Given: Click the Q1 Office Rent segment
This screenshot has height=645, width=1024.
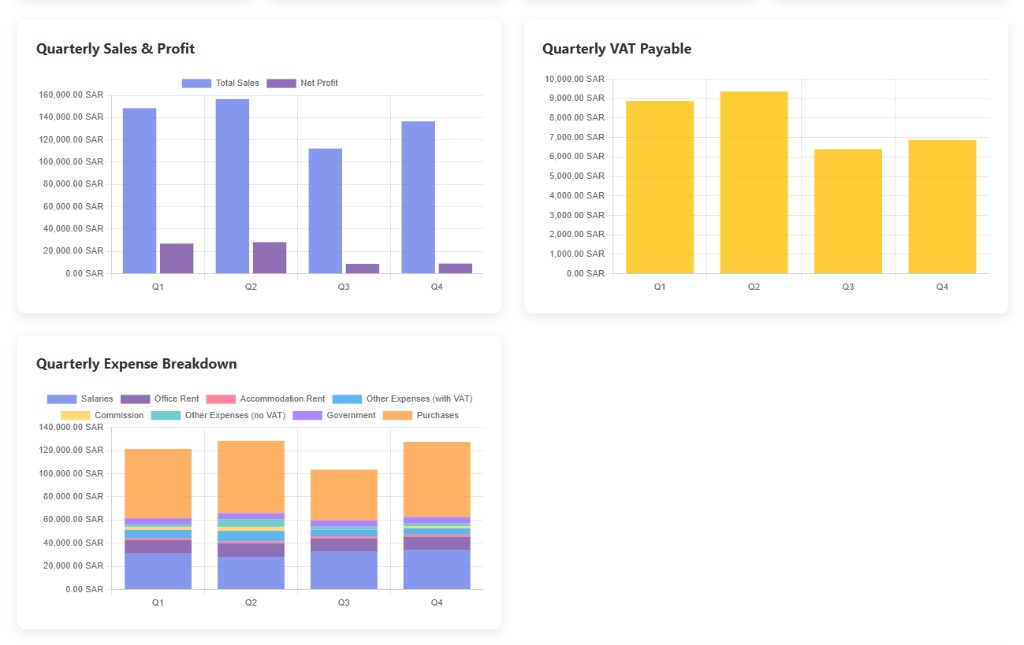Looking at the screenshot, I should [158, 546].
